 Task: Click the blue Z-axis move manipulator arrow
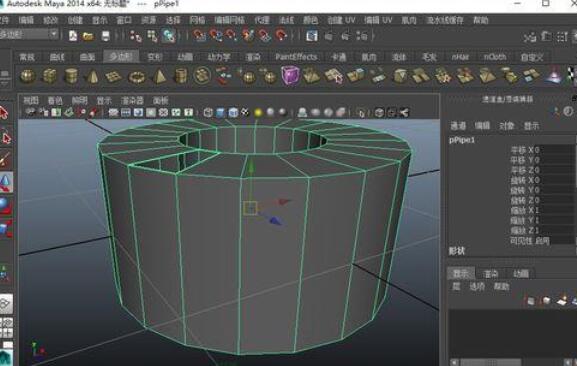click(x=275, y=220)
